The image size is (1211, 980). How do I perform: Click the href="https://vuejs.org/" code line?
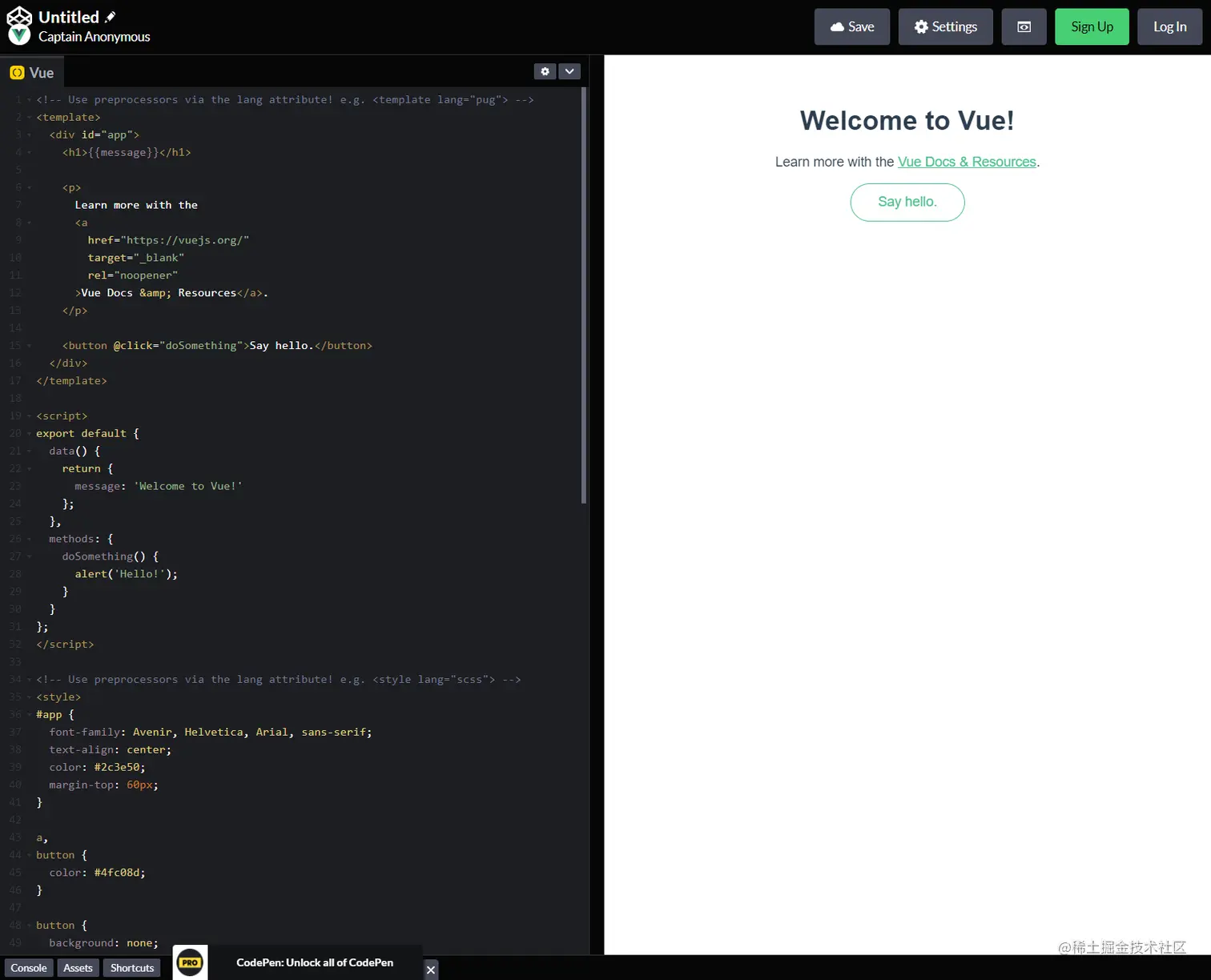coord(168,240)
